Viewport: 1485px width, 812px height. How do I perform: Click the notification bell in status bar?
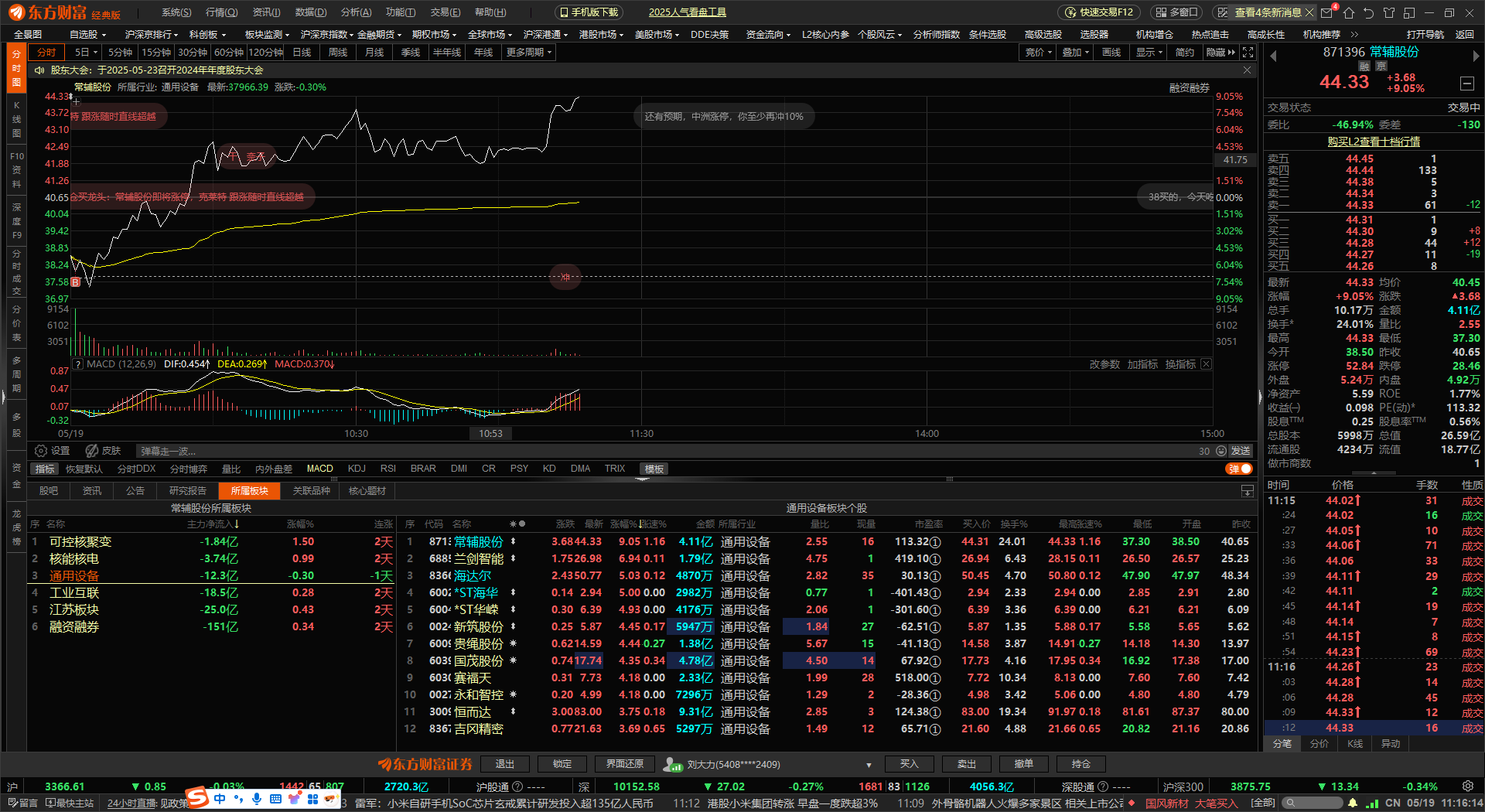[x=1352, y=803]
